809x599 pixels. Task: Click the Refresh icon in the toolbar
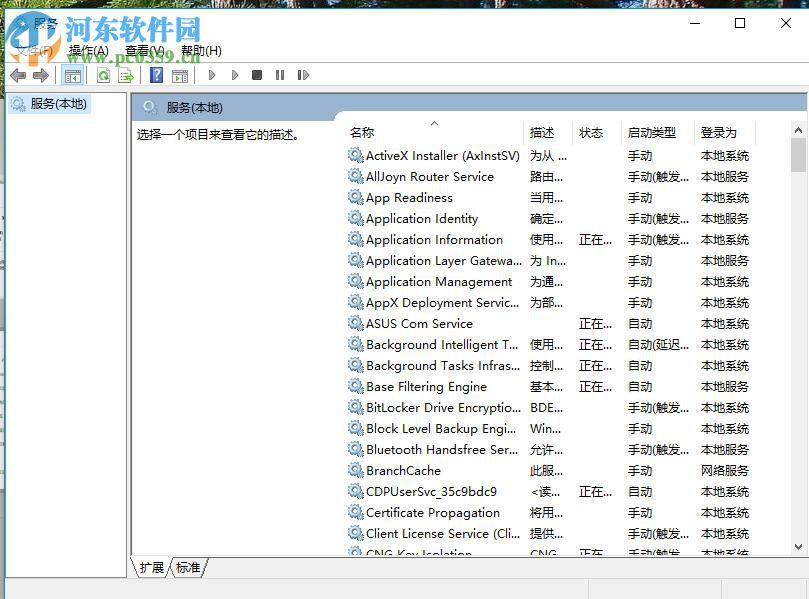103,75
